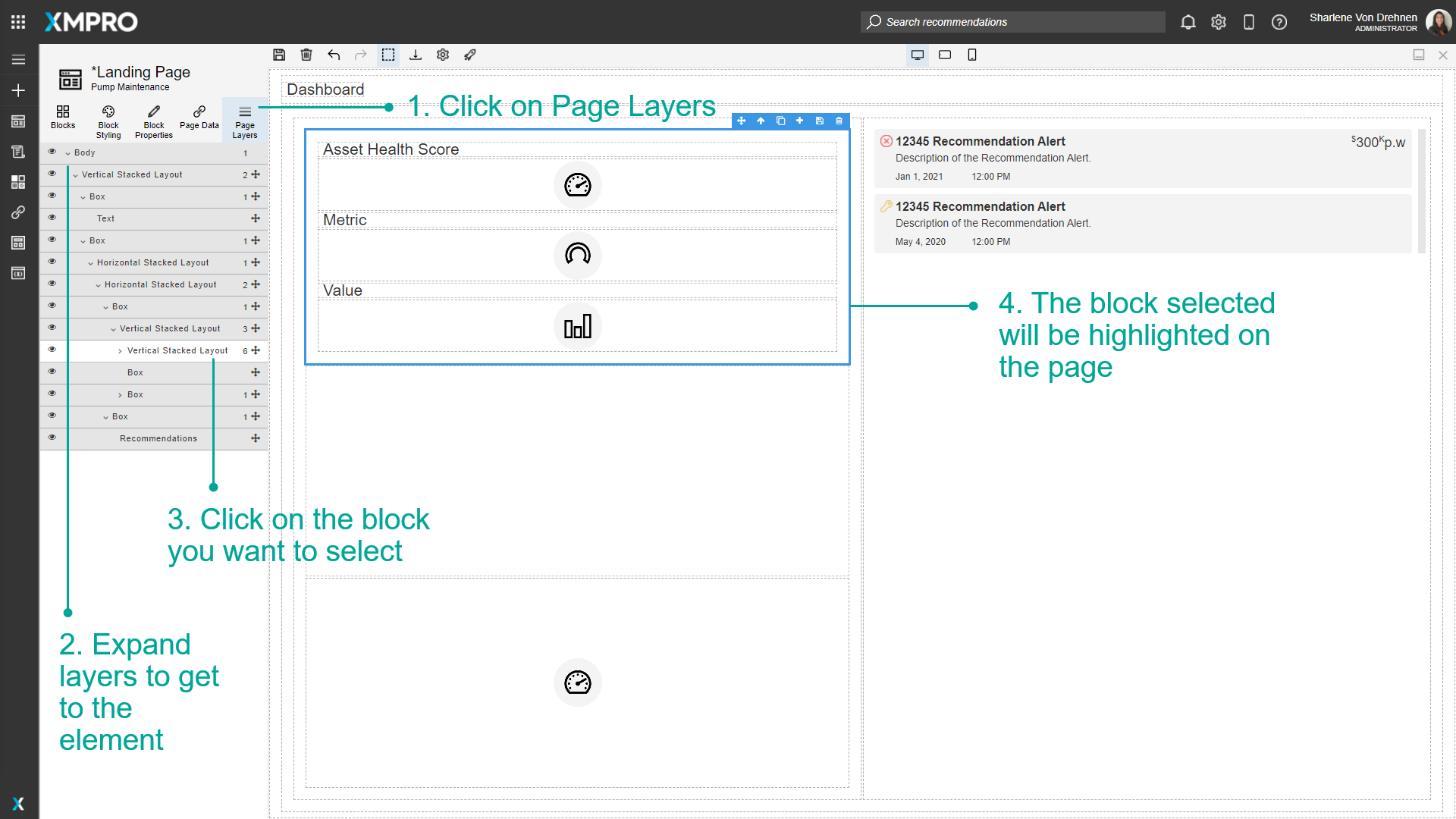Image resolution: width=1456 pixels, height=819 pixels.
Task: Save the landing page with the save icon
Action: [279, 55]
